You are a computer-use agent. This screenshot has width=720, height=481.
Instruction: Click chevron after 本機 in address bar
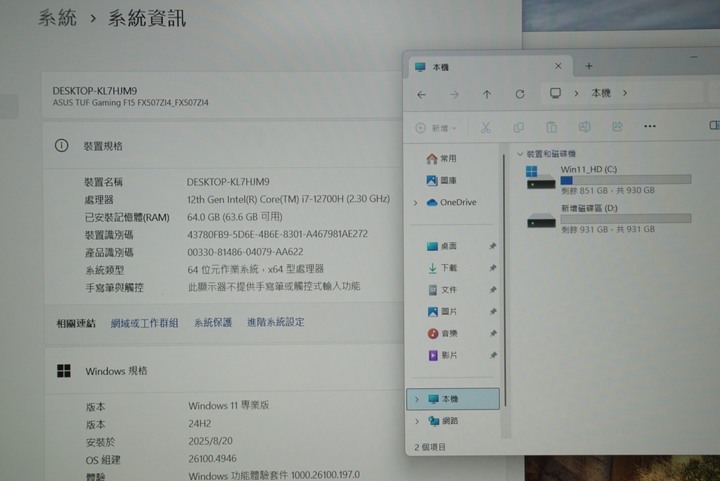click(x=625, y=93)
